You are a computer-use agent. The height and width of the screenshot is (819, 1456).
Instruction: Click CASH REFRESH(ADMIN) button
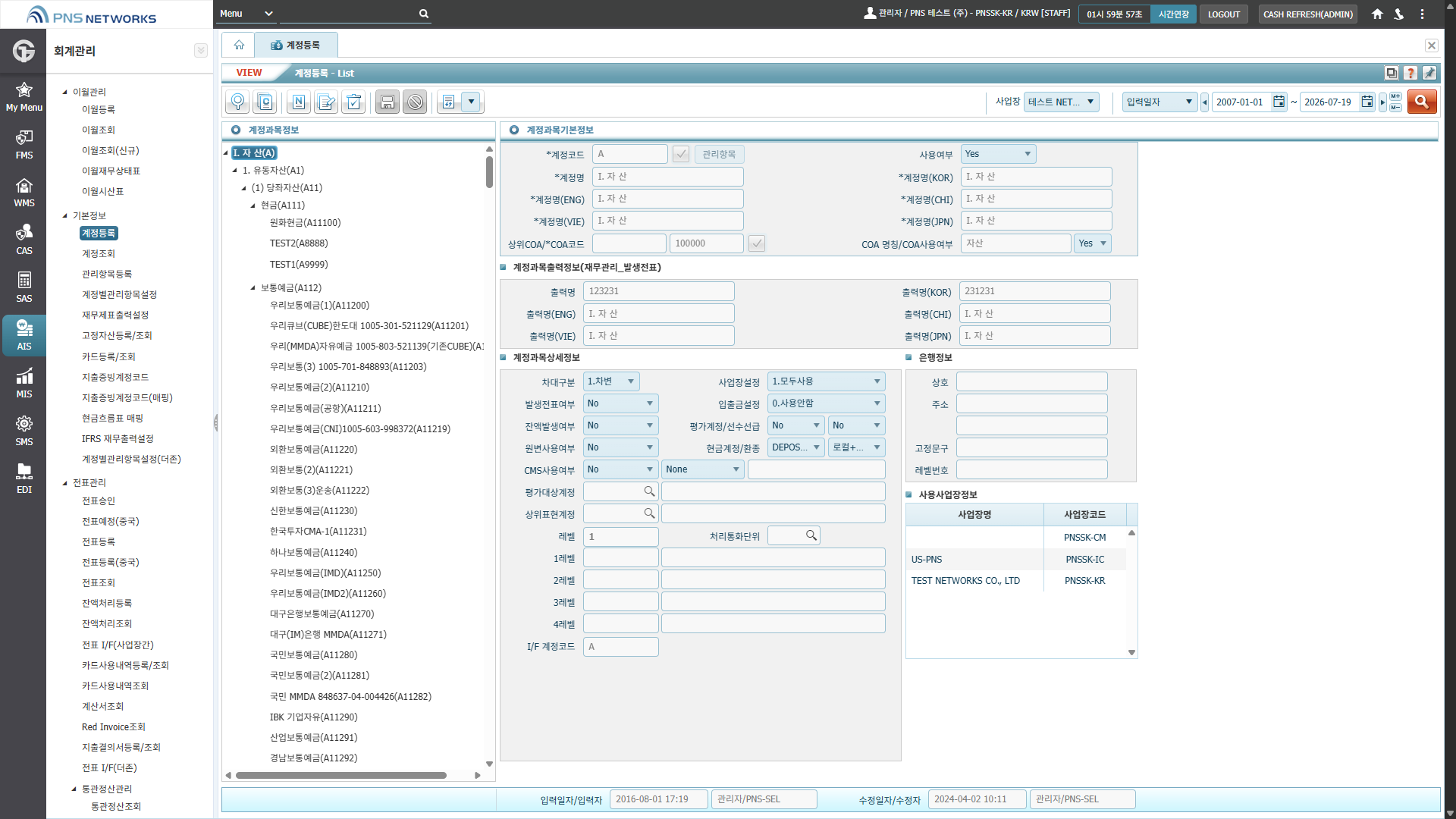point(1307,14)
